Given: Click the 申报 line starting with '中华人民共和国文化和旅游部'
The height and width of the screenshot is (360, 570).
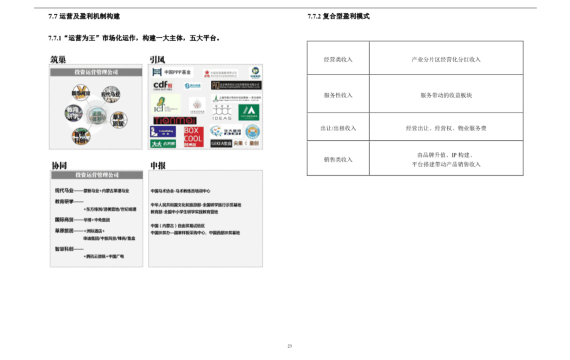Looking at the screenshot, I should (x=196, y=205).
